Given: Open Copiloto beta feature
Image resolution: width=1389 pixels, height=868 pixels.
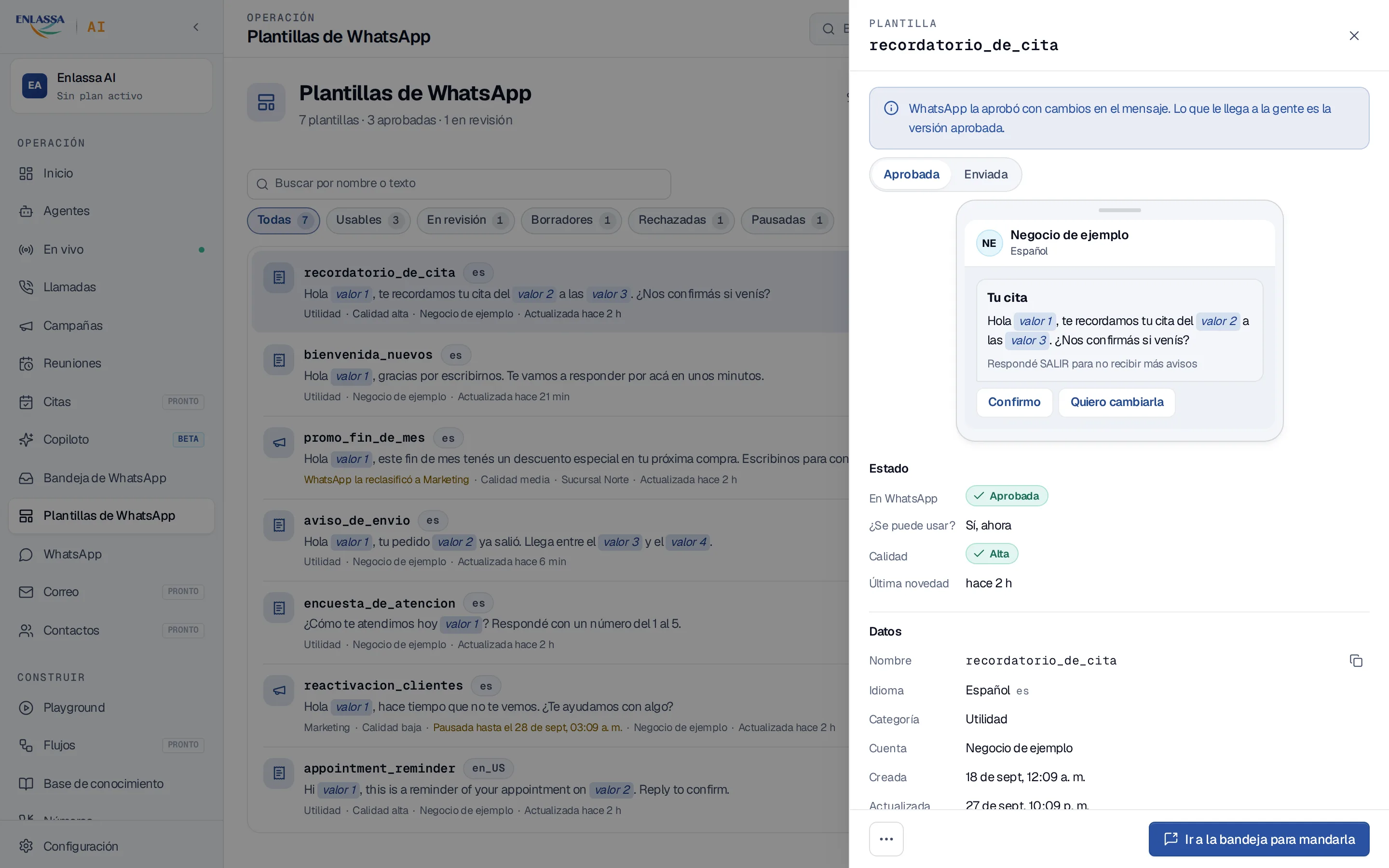Looking at the screenshot, I should click(111, 440).
